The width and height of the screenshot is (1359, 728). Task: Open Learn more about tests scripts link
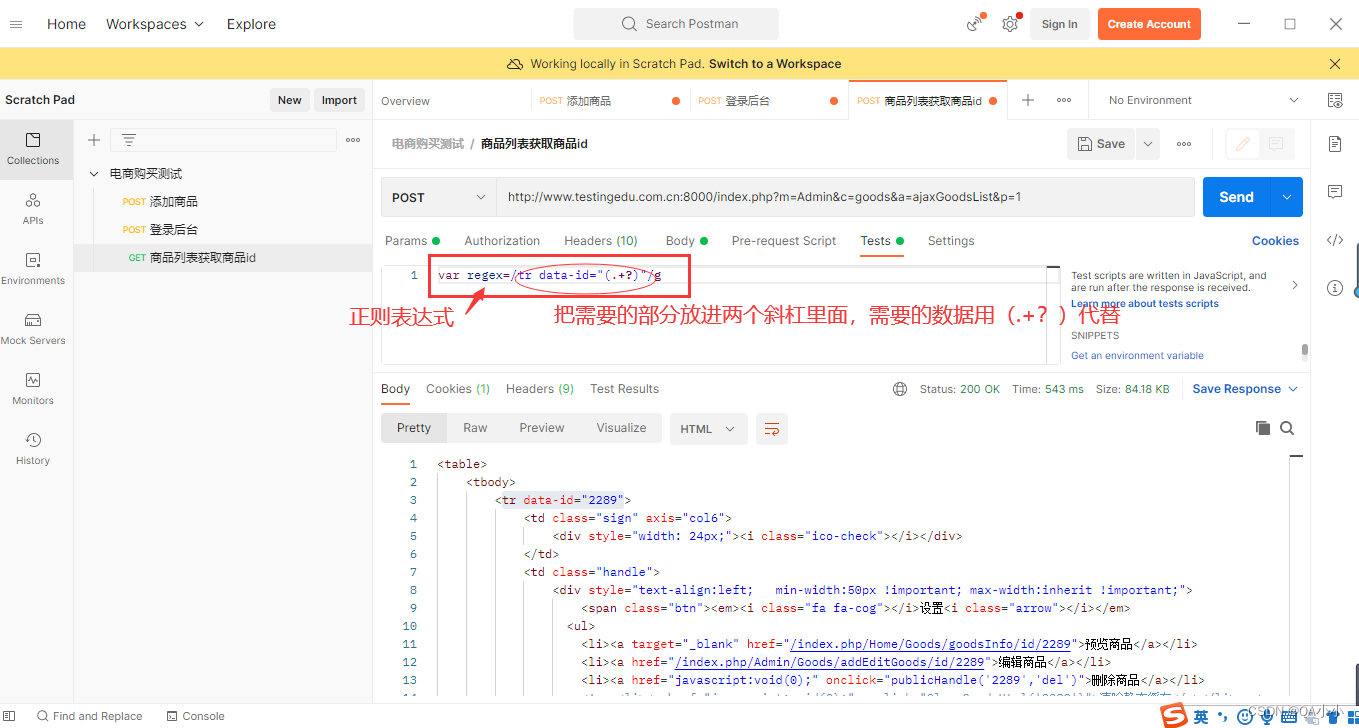[x=1144, y=303]
